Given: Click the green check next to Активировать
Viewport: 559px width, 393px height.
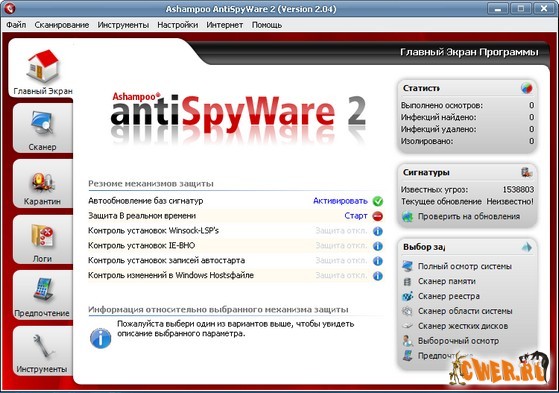Looking at the screenshot, I should [378, 201].
